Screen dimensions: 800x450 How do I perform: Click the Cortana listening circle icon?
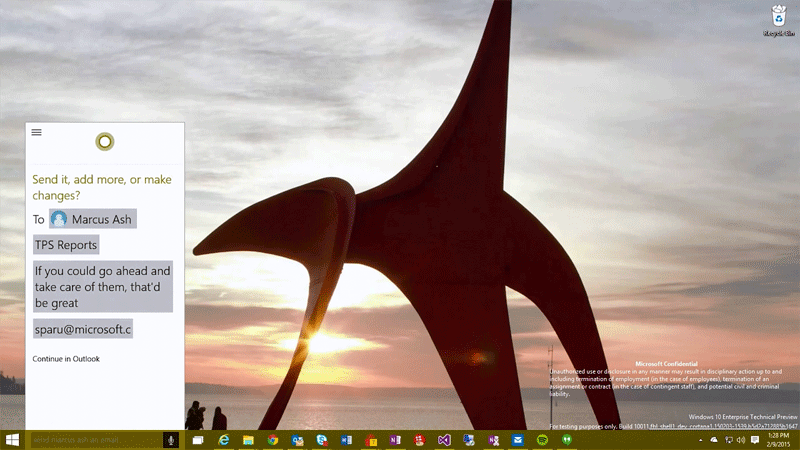pyautogui.click(x=105, y=141)
